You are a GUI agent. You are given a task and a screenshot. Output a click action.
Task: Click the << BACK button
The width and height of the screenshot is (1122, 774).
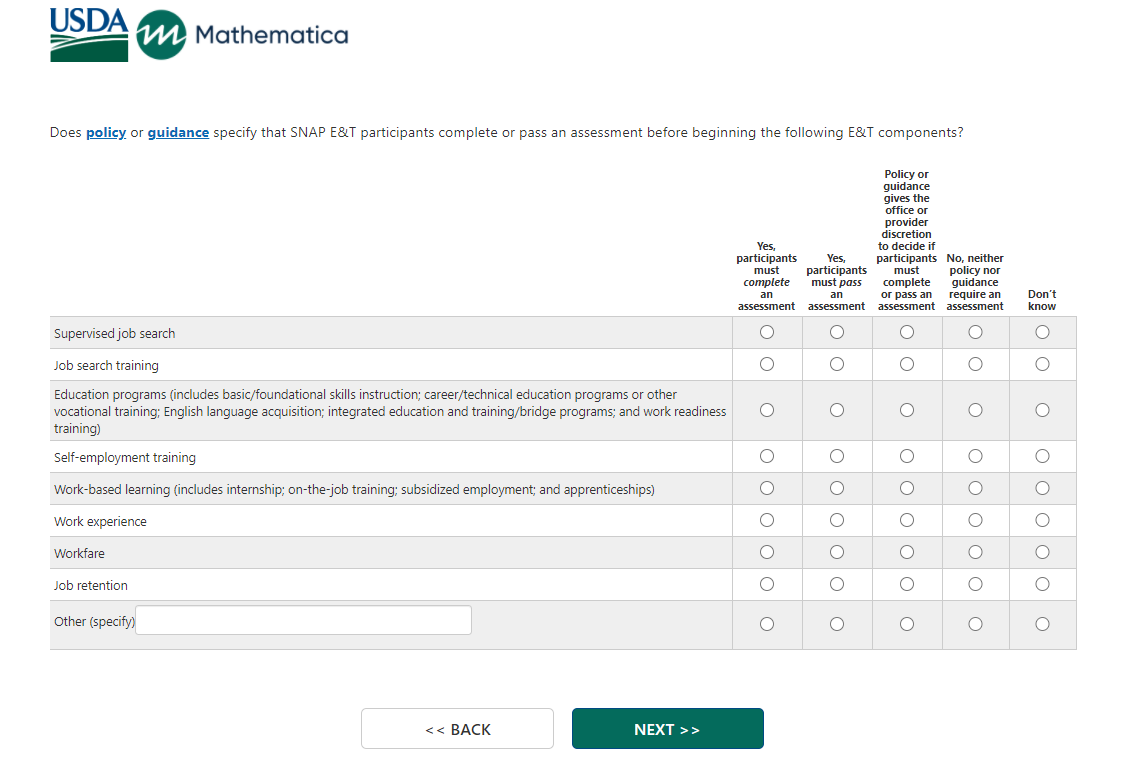tap(457, 729)
